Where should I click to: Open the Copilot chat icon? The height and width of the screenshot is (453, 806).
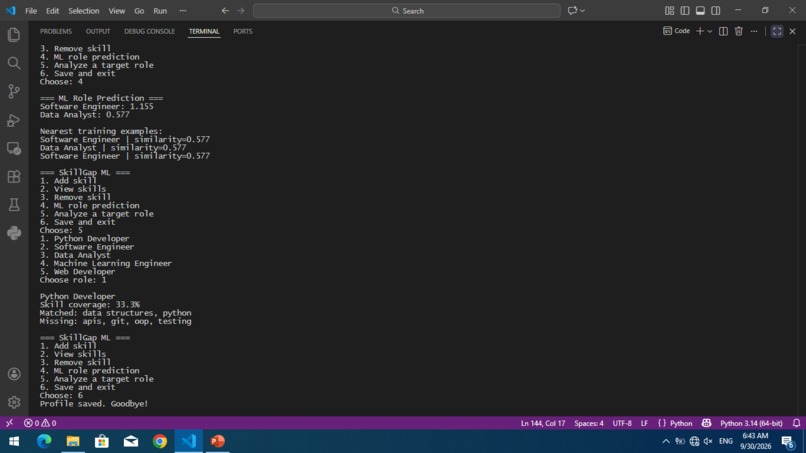pyautogui.click(x=572, y=10)
